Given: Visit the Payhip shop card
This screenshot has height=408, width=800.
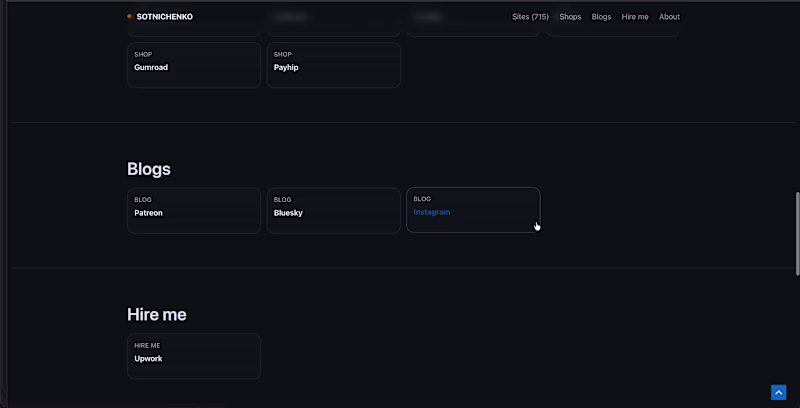Looking at the screenshot, I should pyautogui.click(x=334, y=65).
